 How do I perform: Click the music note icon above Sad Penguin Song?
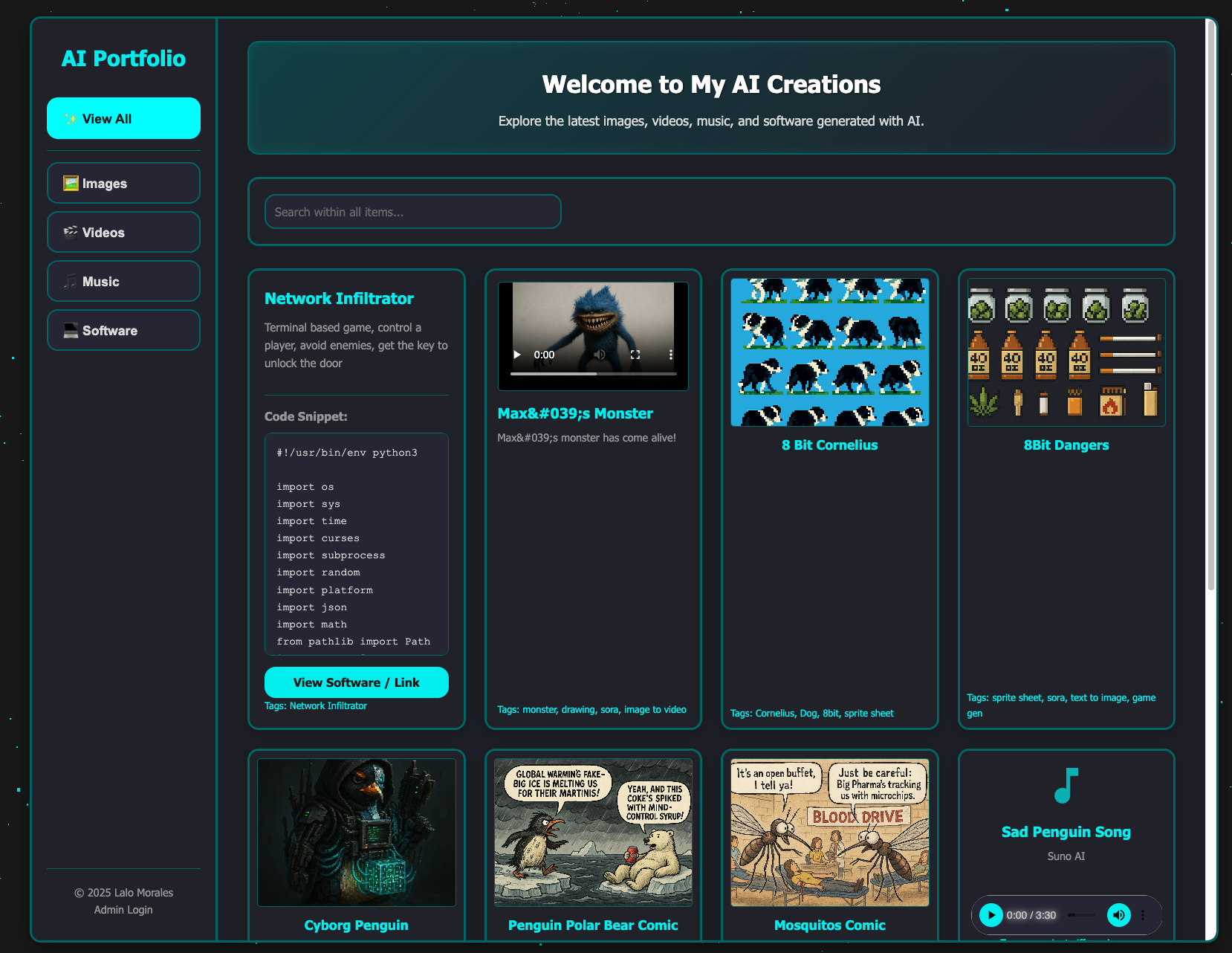point(1066,785)
